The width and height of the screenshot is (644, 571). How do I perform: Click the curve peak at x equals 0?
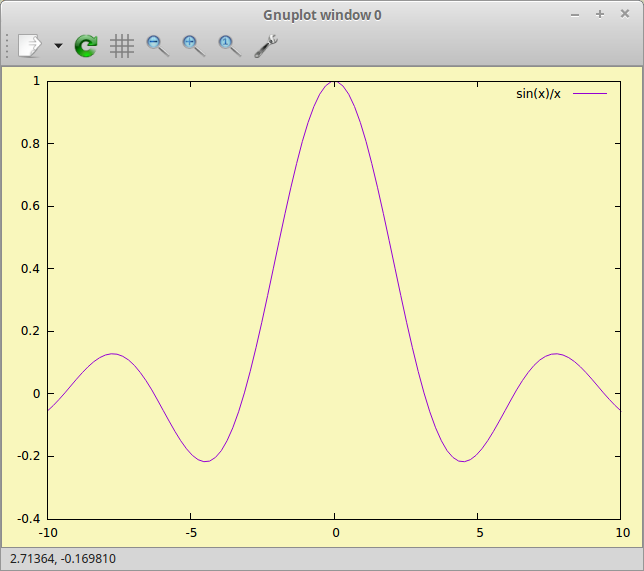(335, 82)
